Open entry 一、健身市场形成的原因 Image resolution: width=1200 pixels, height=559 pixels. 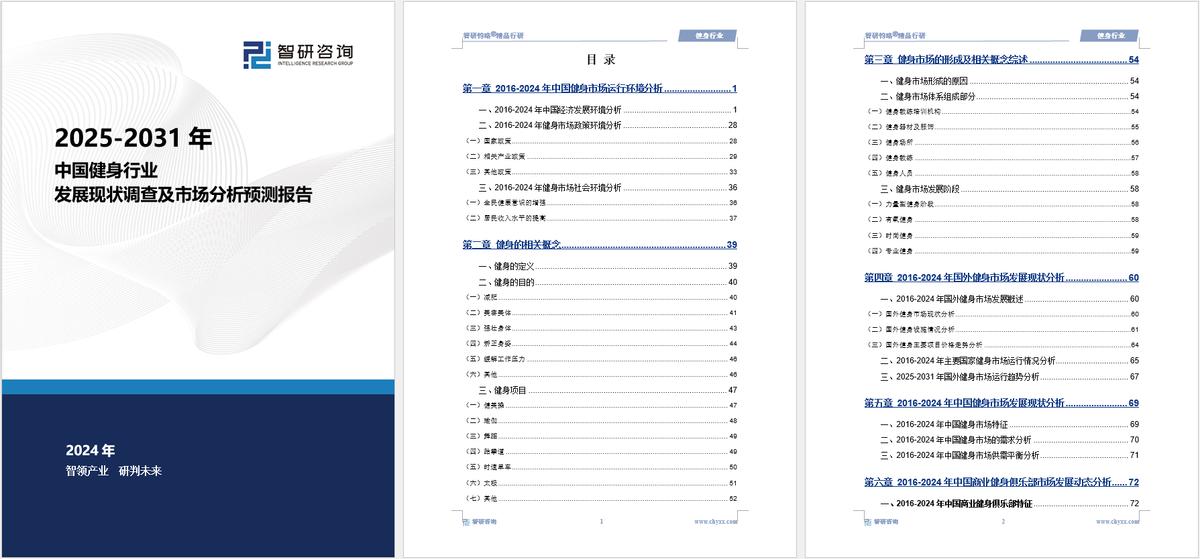[x=1009, y=80]
